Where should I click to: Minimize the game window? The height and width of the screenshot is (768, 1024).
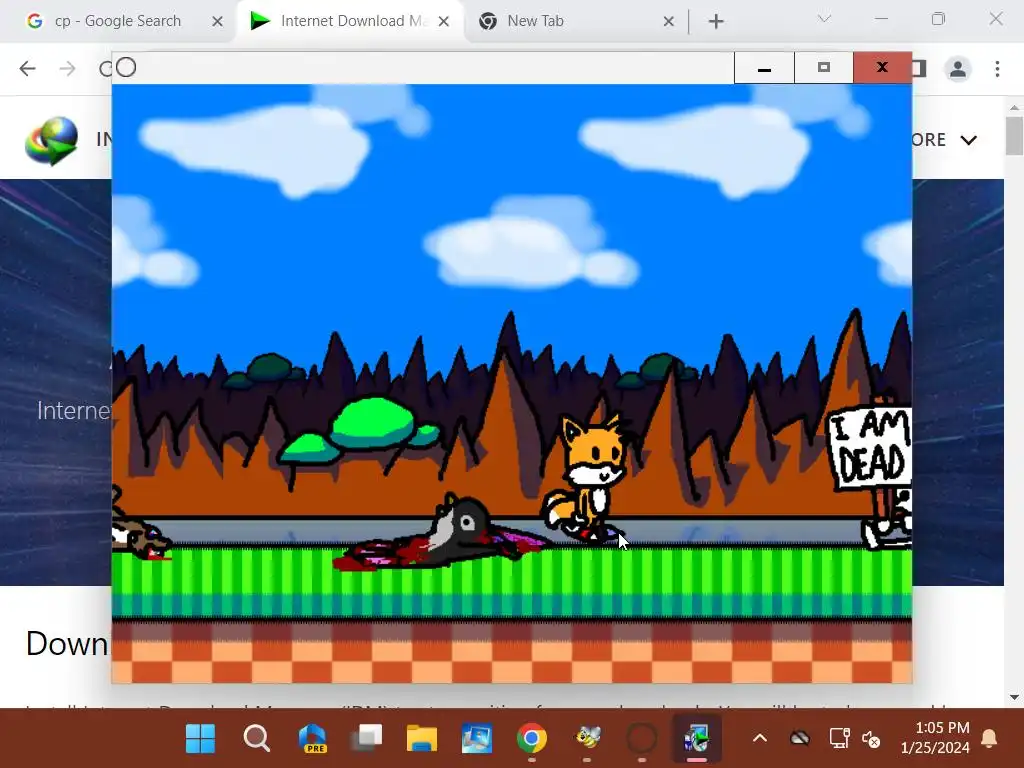click(764, 68)
